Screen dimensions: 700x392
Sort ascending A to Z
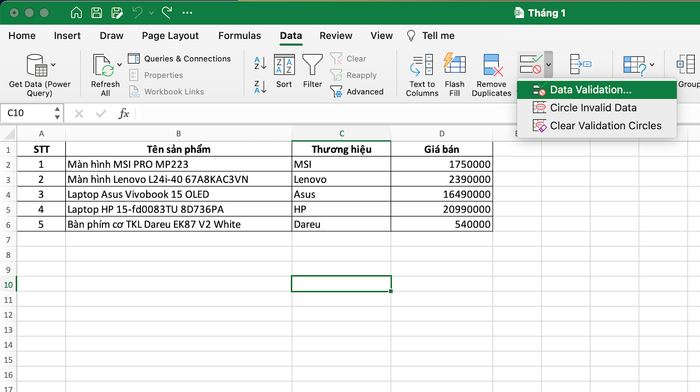pyautogui.click(x=260, y=63)
